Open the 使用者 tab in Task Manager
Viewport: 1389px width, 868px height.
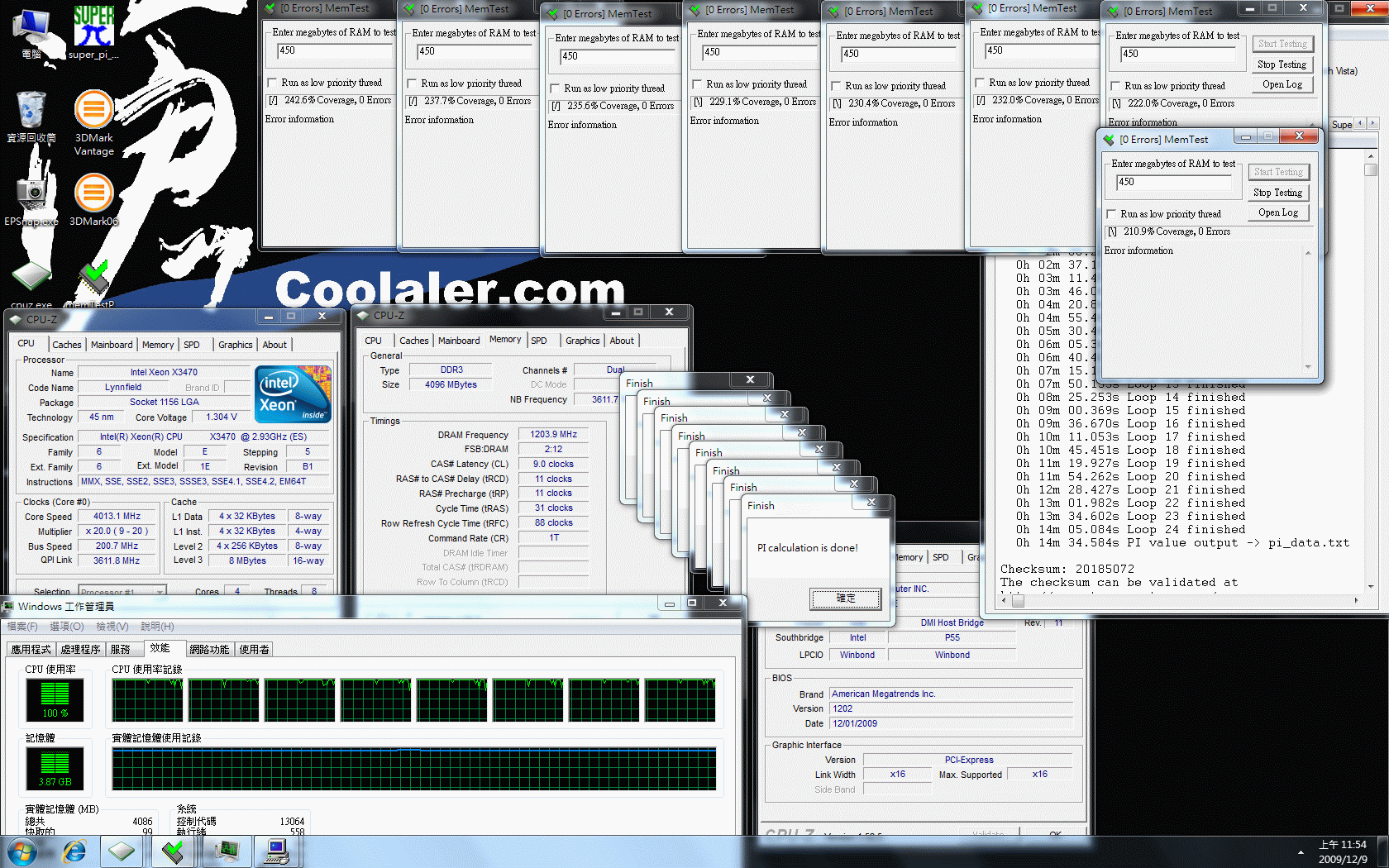[255, 650]
